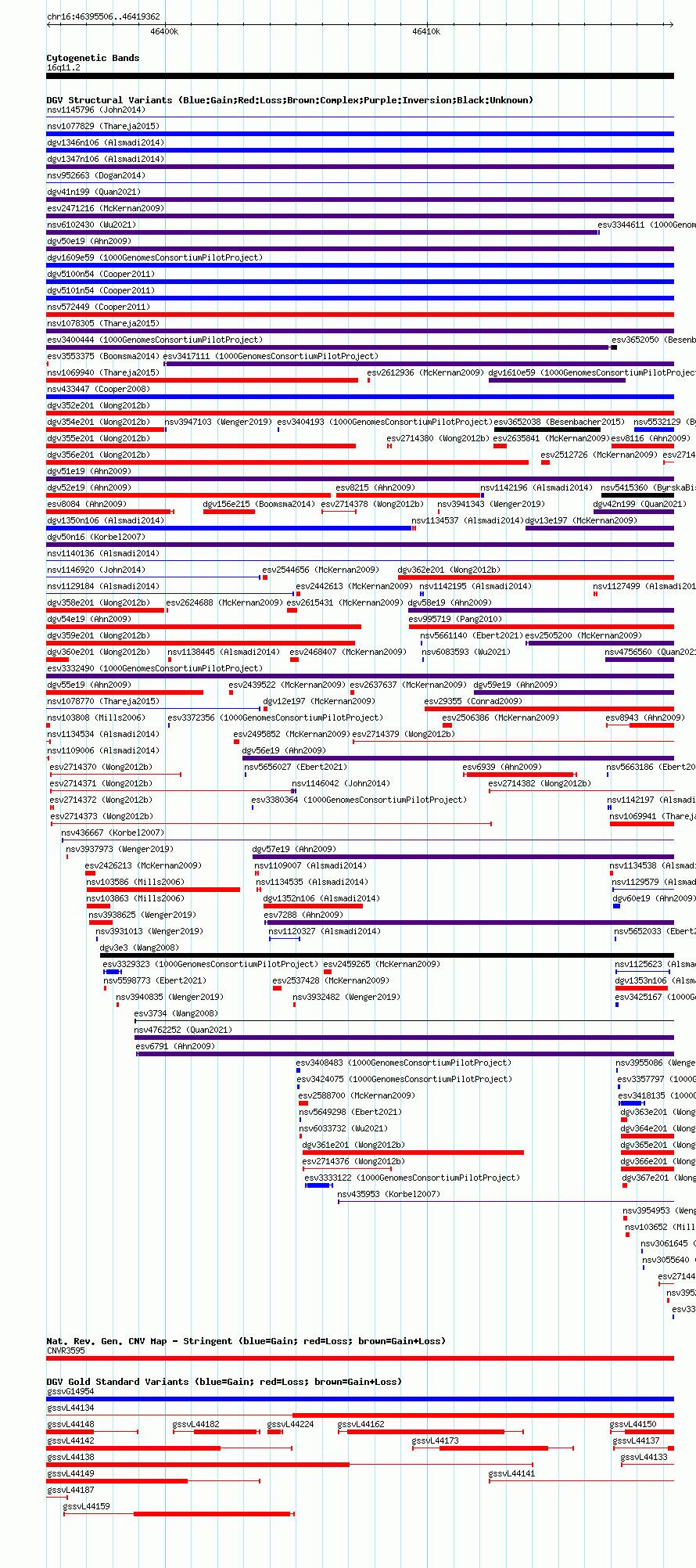Select nsv435953 (Korbel2007) label

coord(389,1194)
